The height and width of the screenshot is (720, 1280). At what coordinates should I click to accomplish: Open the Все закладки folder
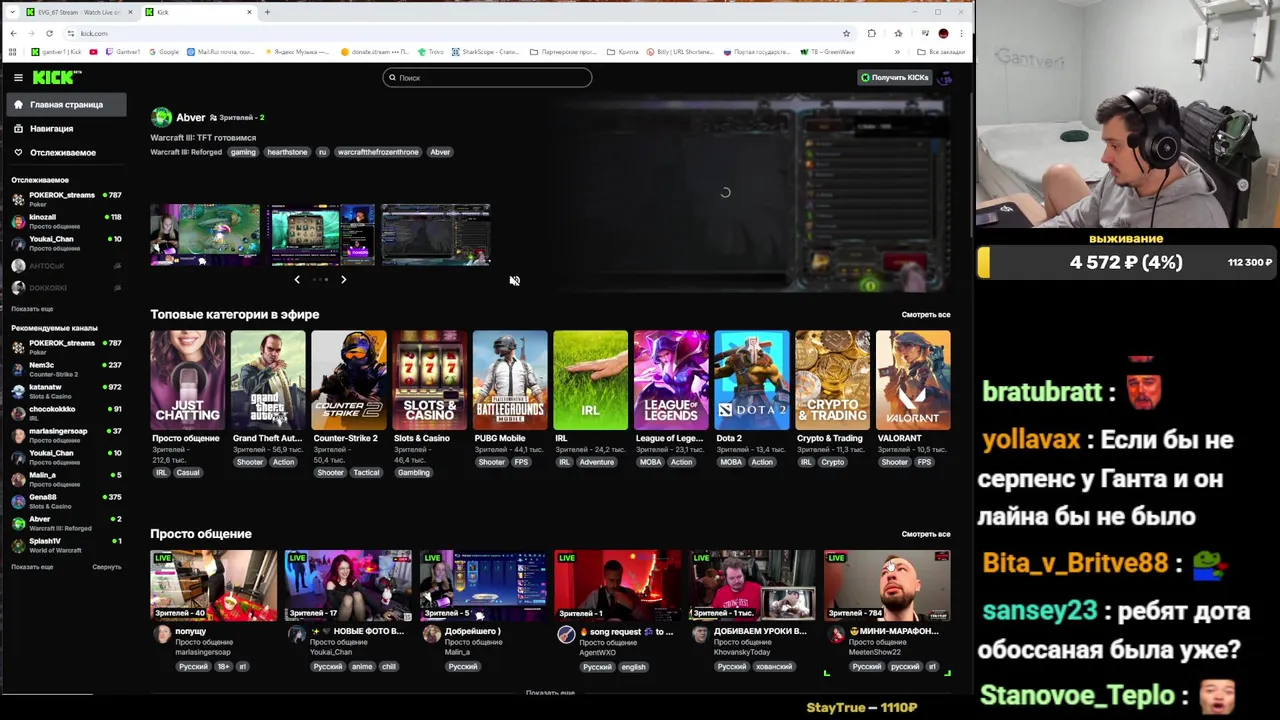(941, 52)
